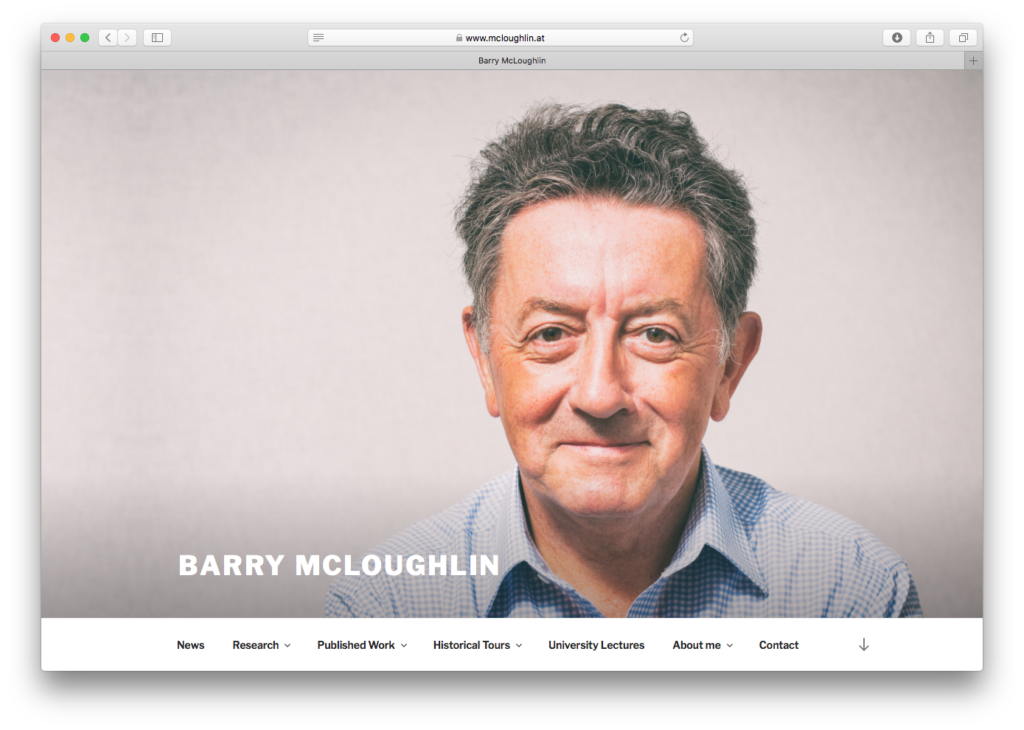Open the University Lectures page

point(596,645)
